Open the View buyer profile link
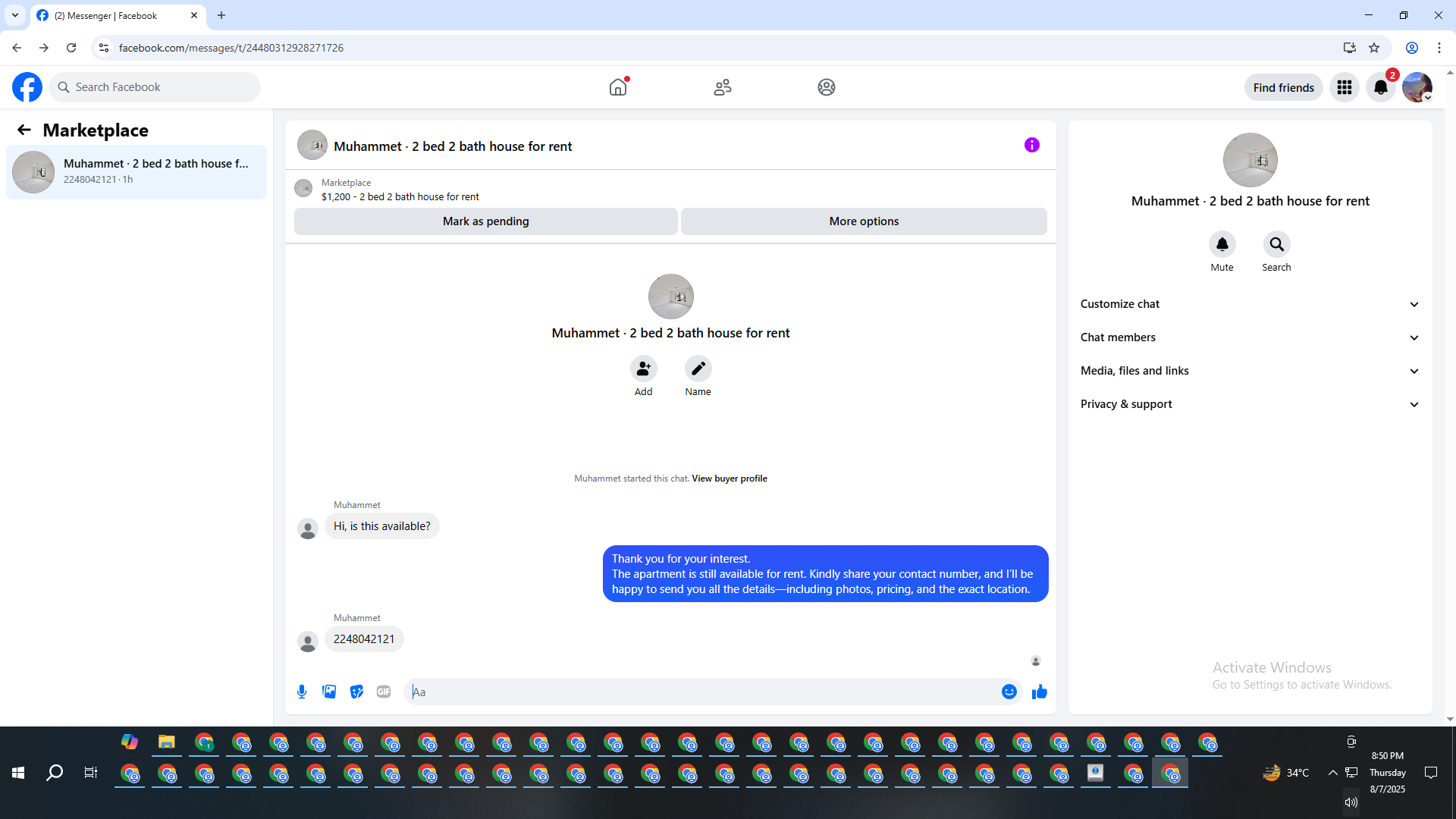This screenshot has height=819, width=1456. click(x=729, y=479)
